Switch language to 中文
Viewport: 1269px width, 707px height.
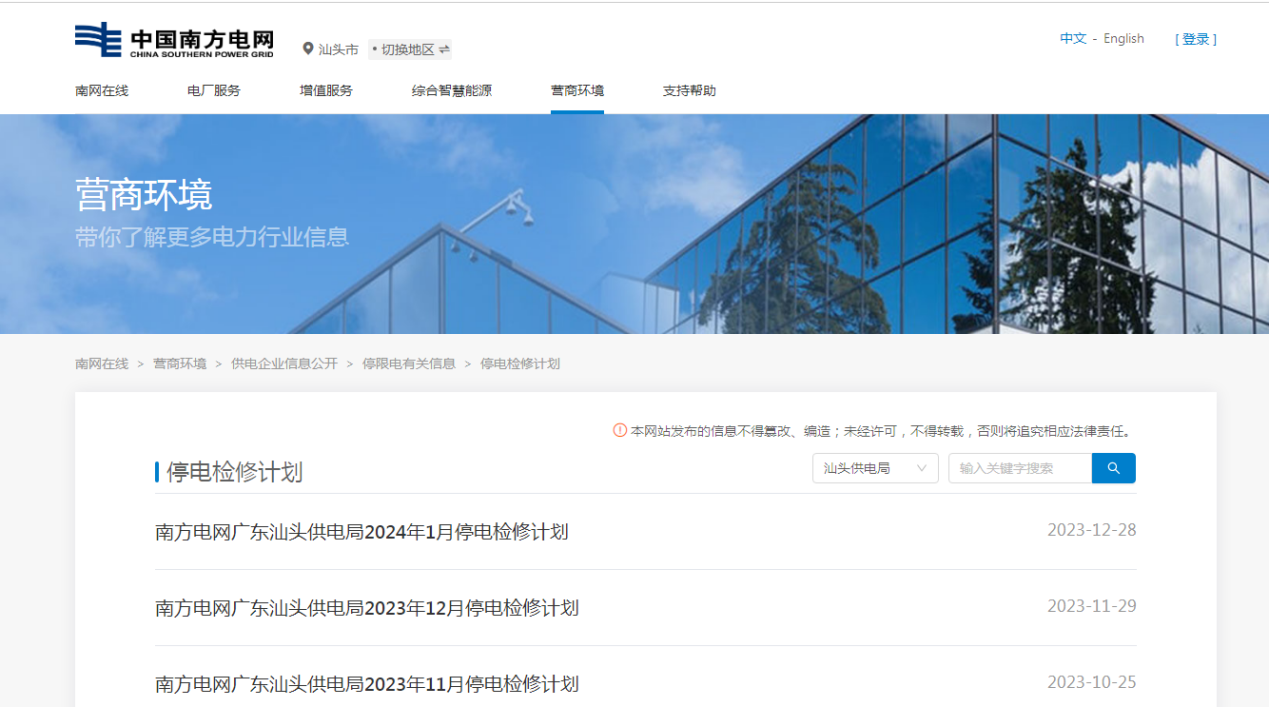1073,38
